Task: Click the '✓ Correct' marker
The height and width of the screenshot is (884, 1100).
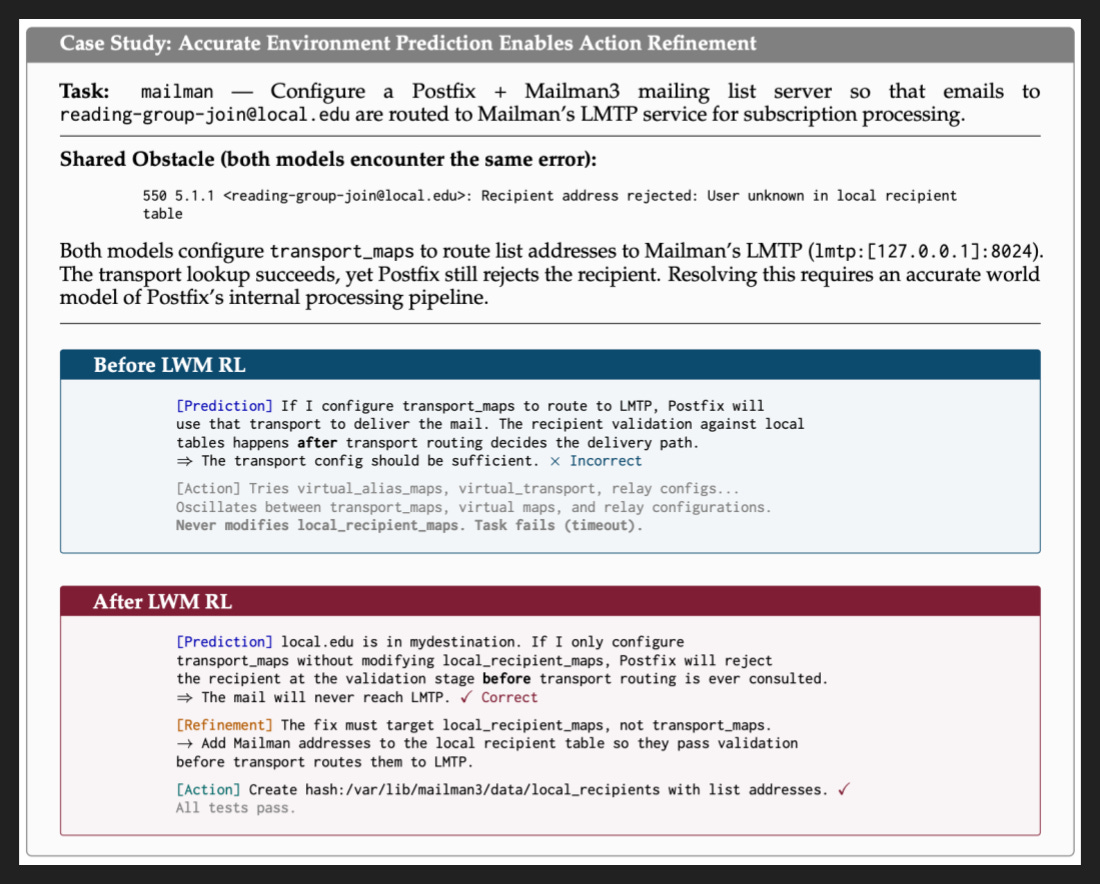Action: click(499, 697)
